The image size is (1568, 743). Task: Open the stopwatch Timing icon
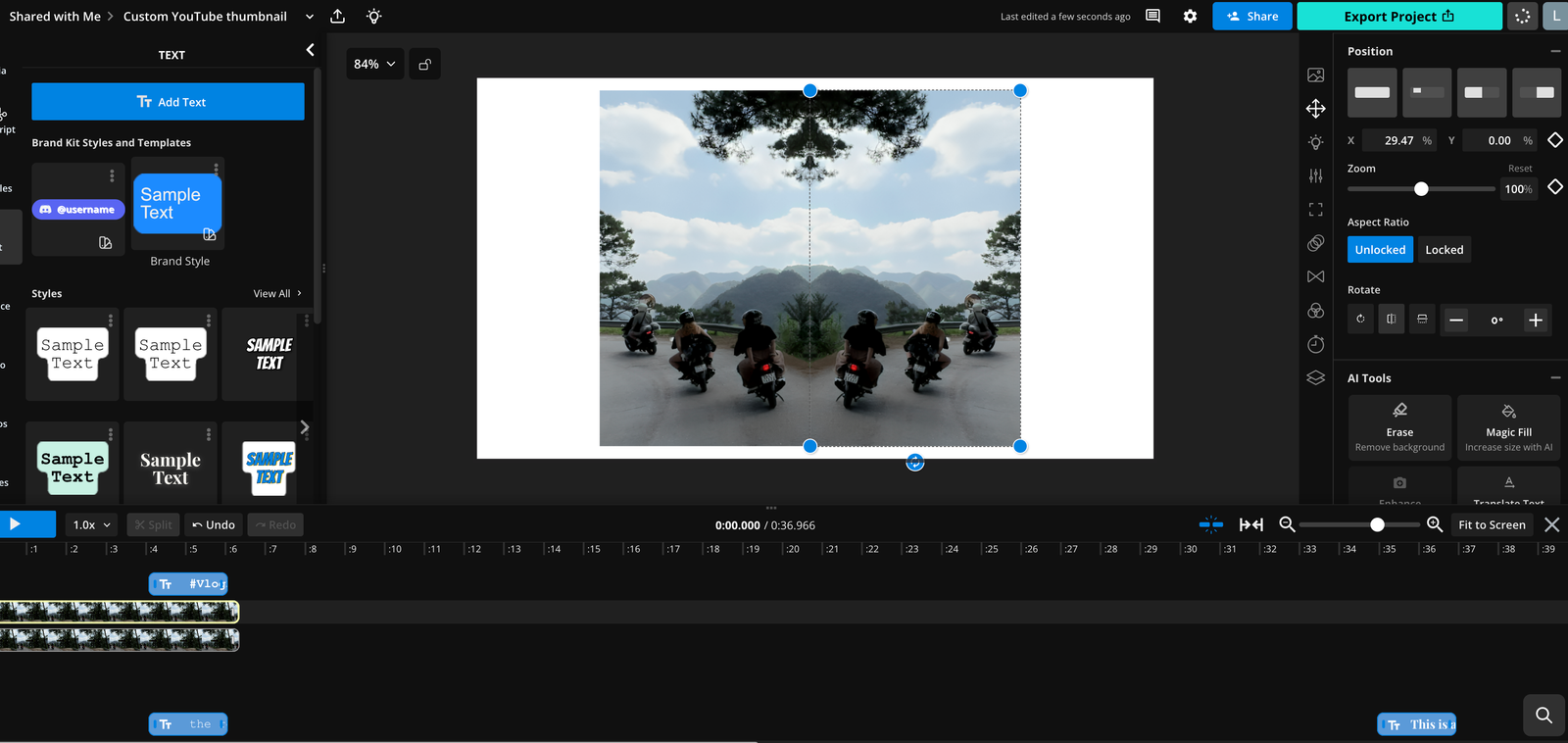pyautogui.click(x=1315, y=344)
